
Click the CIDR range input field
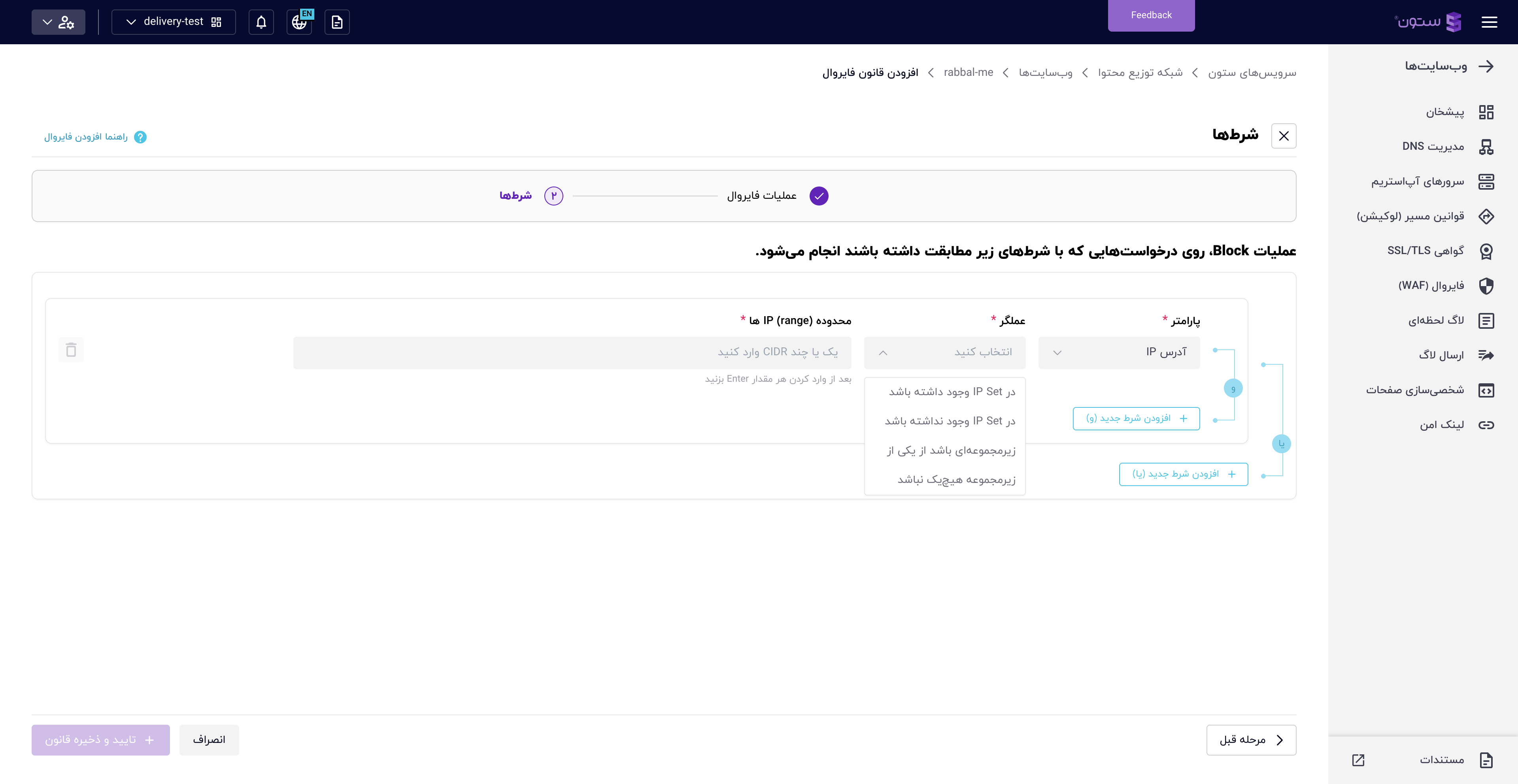(x=572, y=352)
